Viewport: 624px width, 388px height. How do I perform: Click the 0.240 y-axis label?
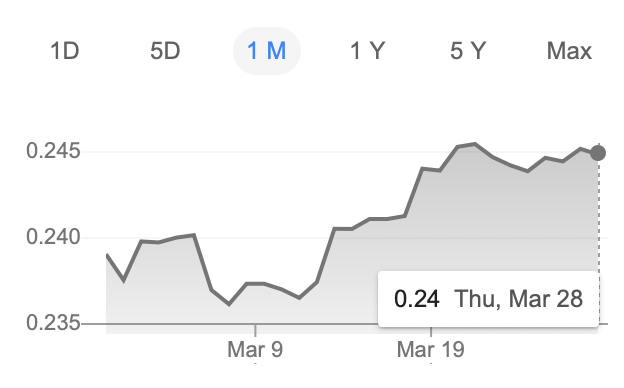53,237
